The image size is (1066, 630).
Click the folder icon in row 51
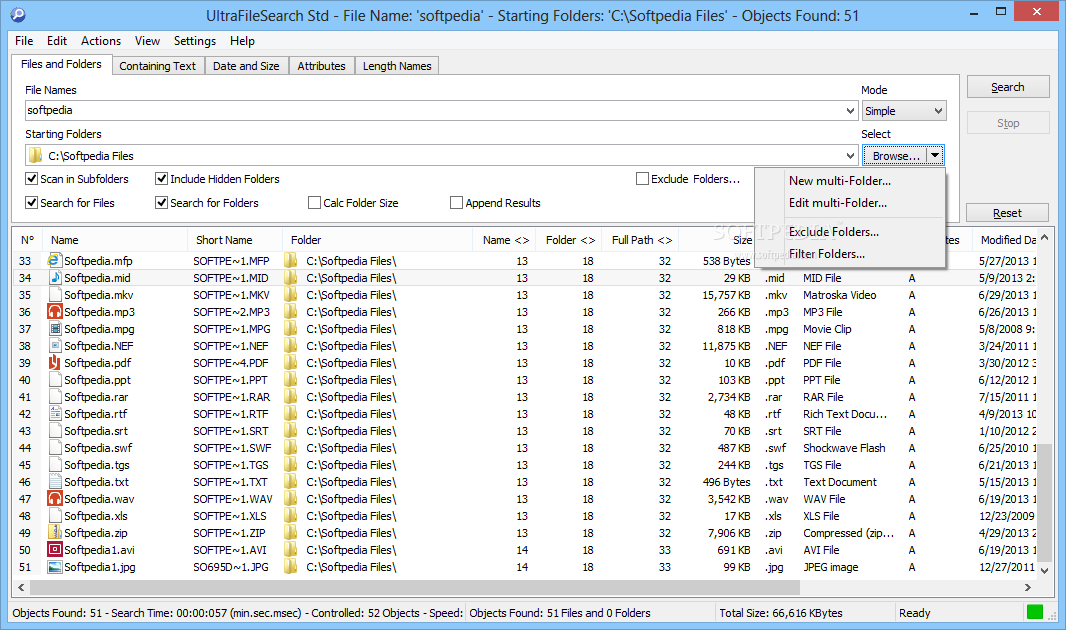coord(291,566)
